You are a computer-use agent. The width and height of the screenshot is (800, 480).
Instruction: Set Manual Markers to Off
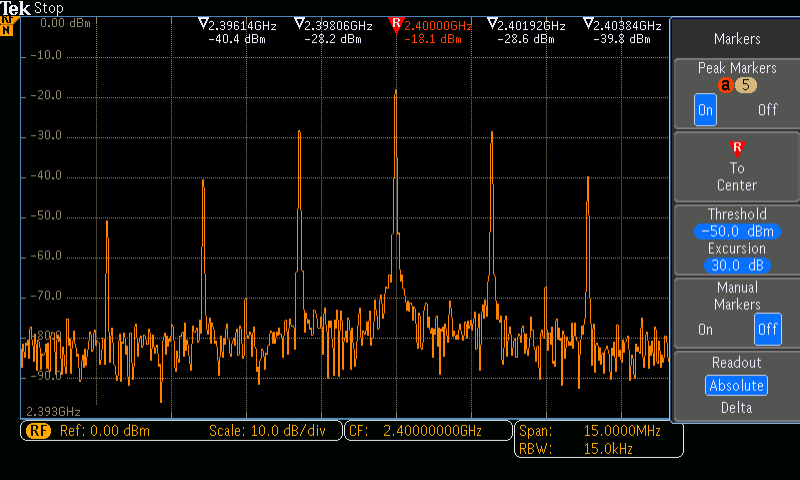pyautogui.click(x=767, y=328)
